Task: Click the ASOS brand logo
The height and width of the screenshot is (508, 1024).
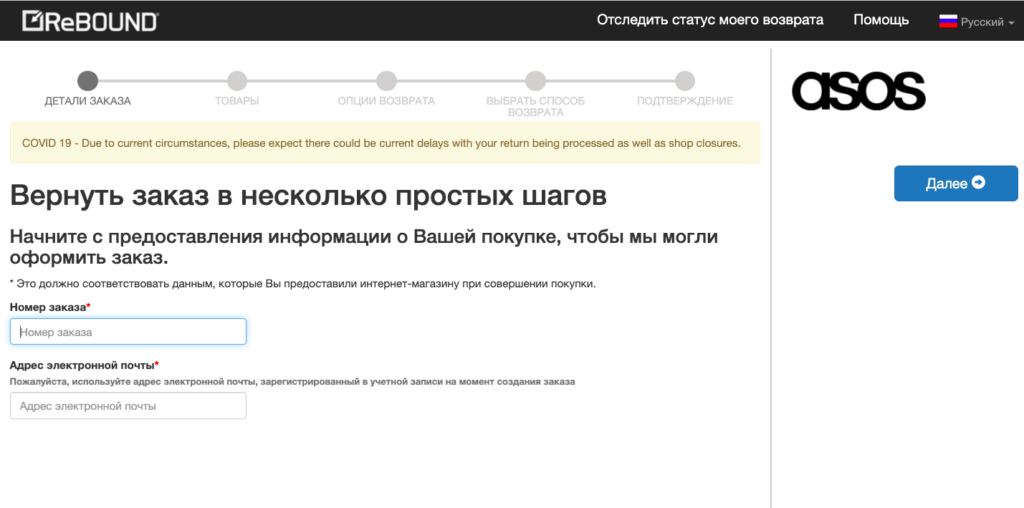Action: (858, 90)
